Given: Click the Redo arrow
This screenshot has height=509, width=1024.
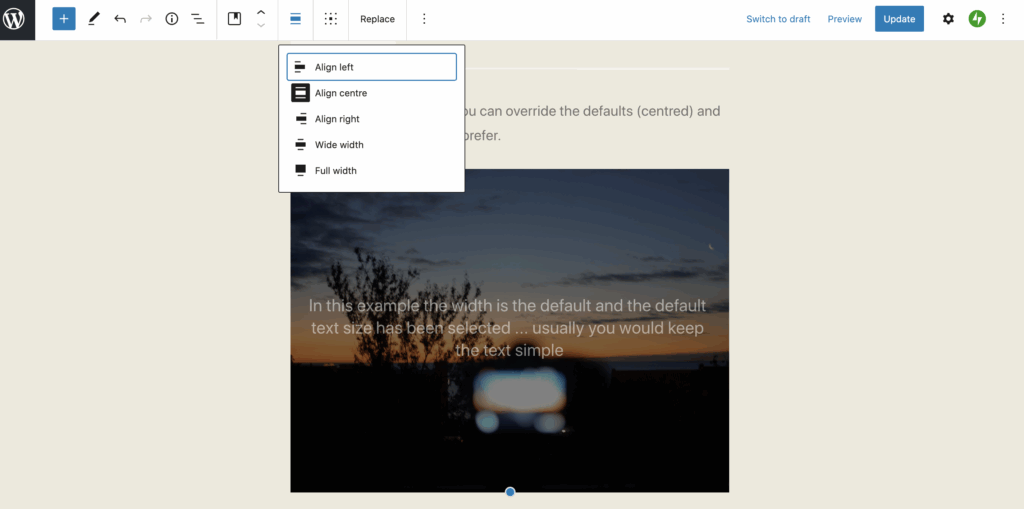Looking at the screenshot, I should click(x=146, y=19).
